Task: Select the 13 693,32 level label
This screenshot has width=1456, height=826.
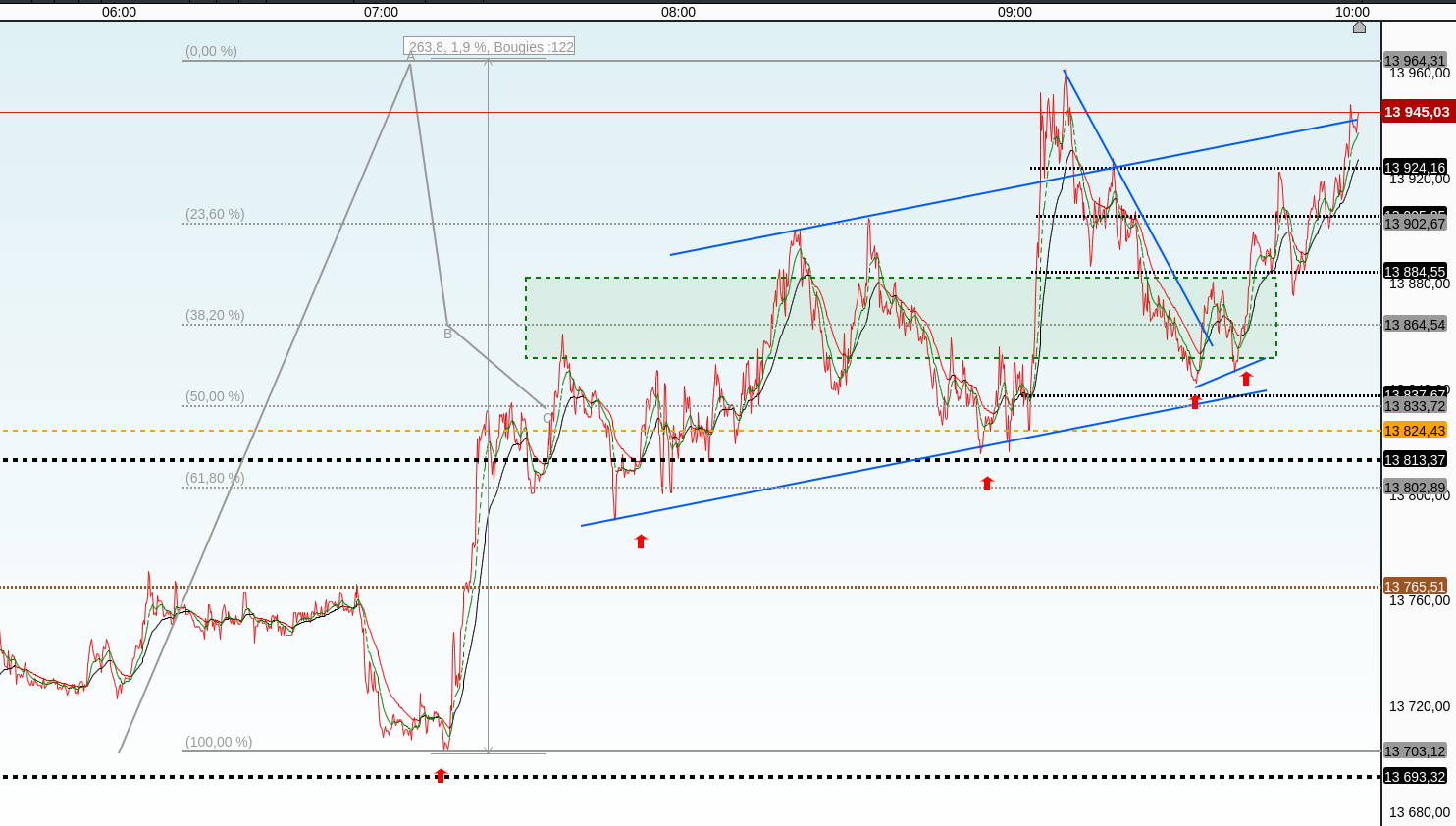Action: click(x=1415, y=777)
